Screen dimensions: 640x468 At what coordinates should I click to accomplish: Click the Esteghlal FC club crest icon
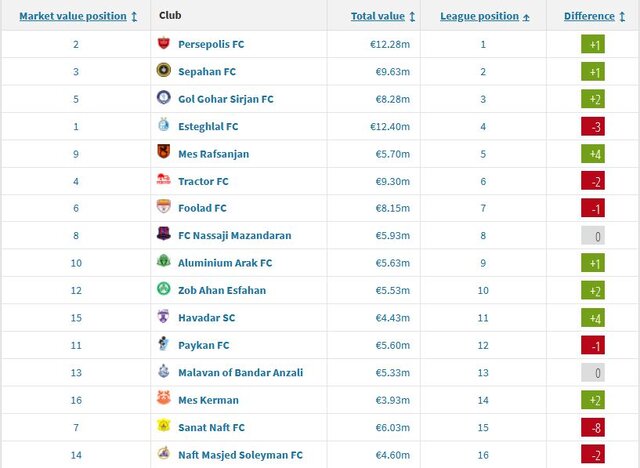[x=164, y=126]
